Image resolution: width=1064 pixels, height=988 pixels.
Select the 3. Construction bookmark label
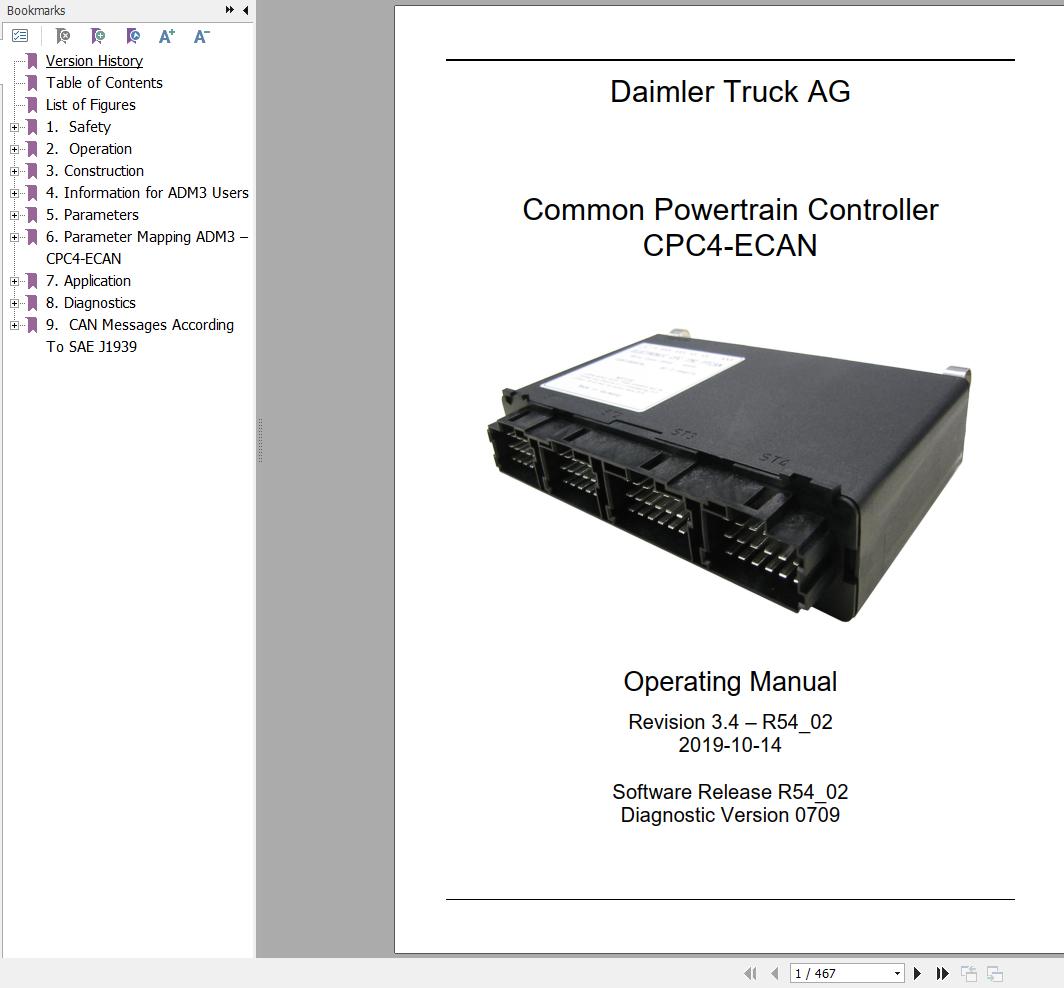tap(95, 171)
